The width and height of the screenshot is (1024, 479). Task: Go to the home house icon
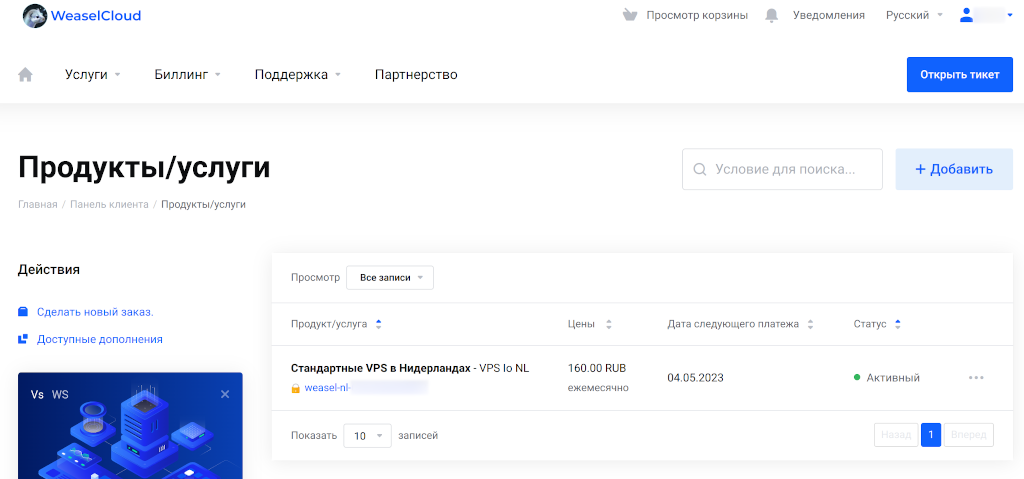(x=25, y=74)
